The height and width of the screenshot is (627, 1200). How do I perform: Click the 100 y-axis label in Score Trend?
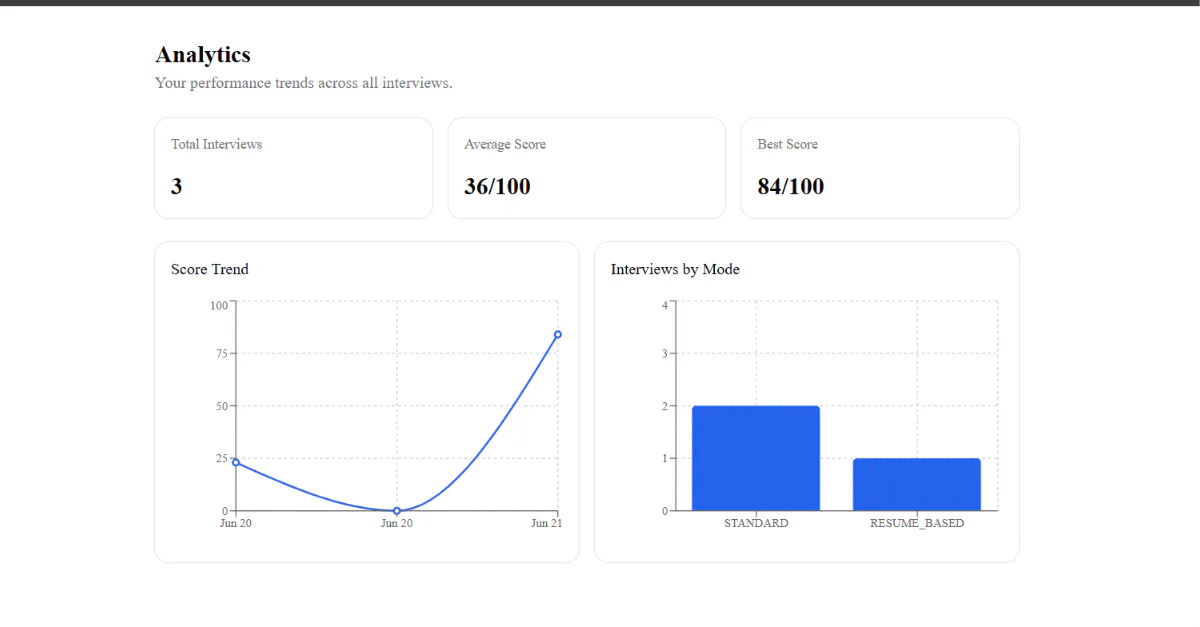pos(219,305)
